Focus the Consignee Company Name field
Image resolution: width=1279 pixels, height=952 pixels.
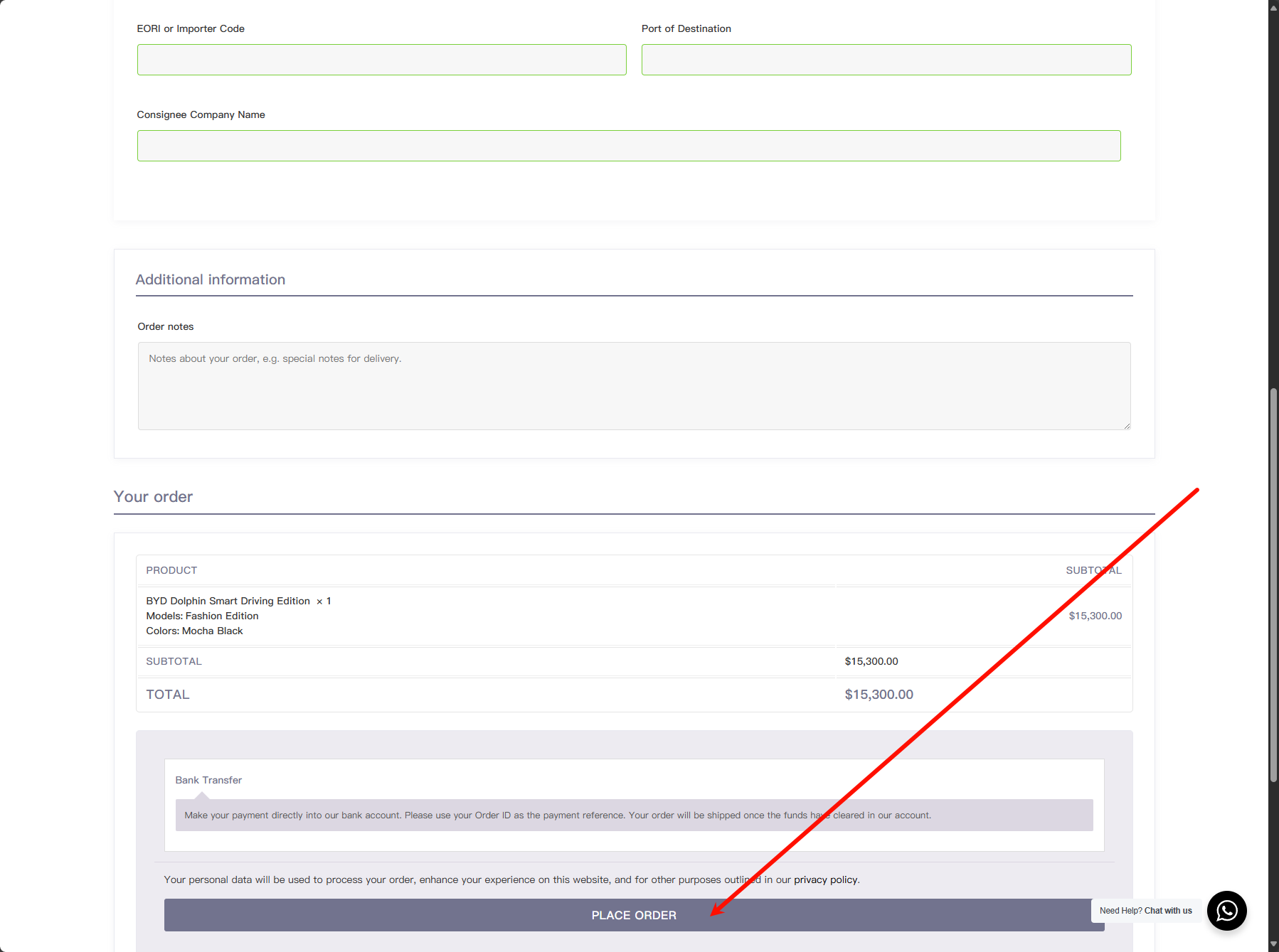point(629,146)
